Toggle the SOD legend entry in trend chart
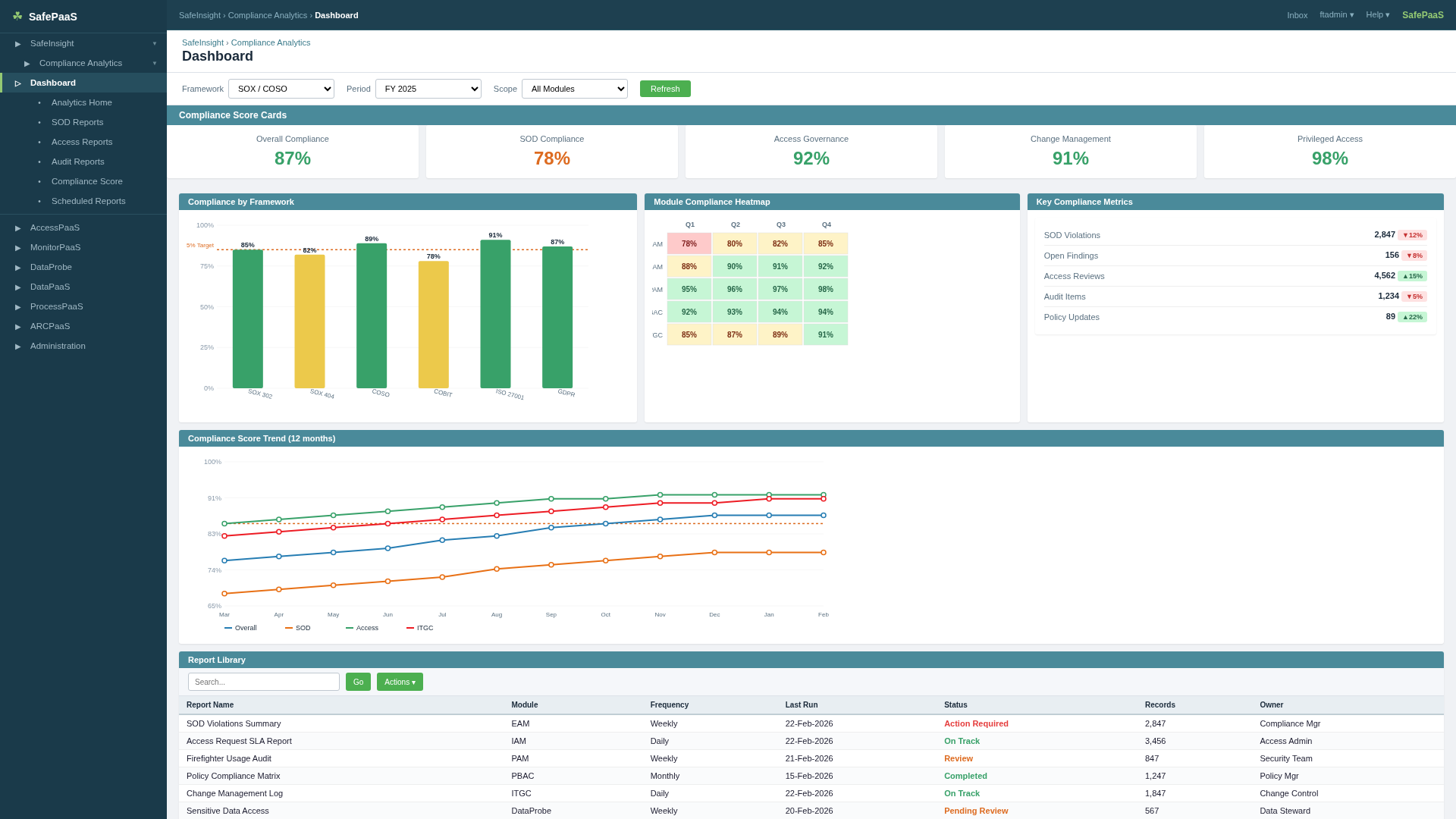This screenshot has width=1456, height=819. tap(298, 628)
